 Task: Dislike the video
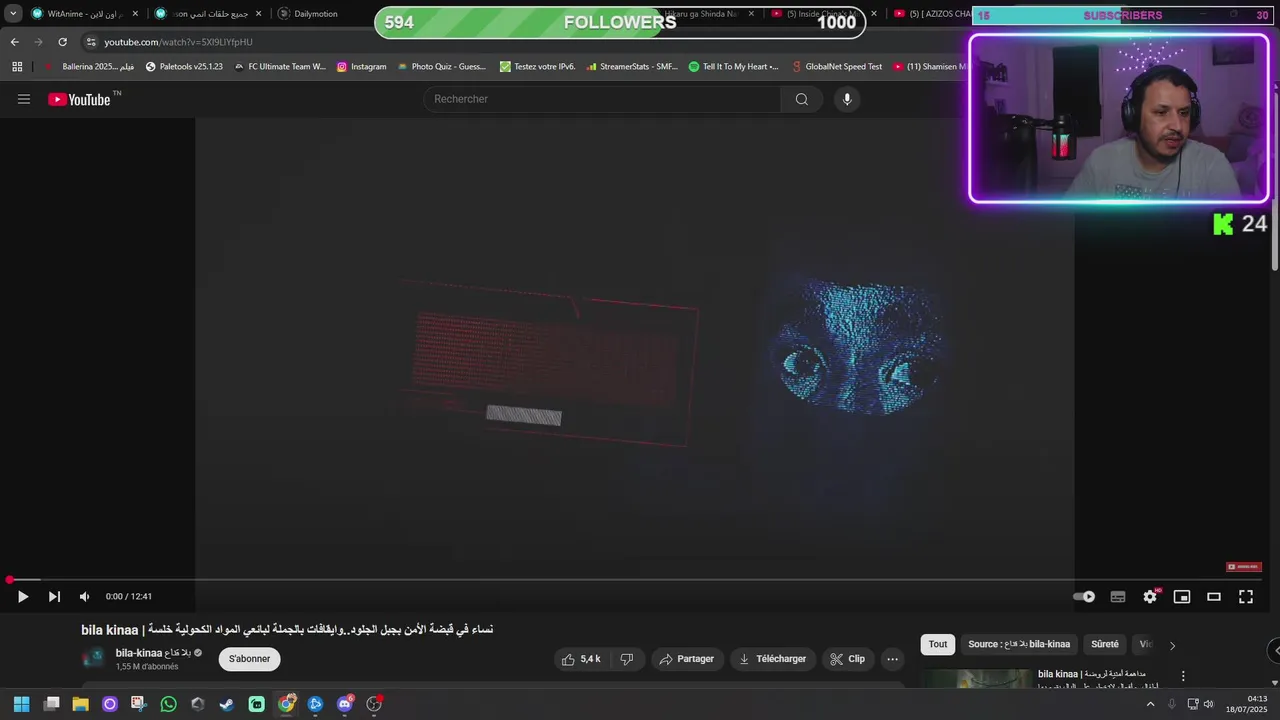coord(627,659)
